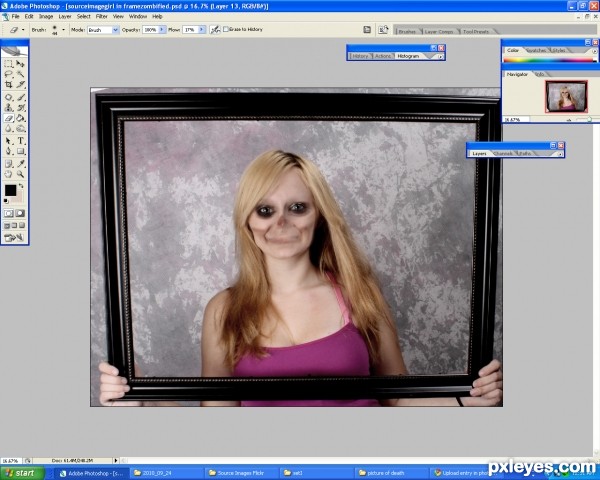Select the Path Selection tool
The image size is (600, 480).
click(8, 141)
